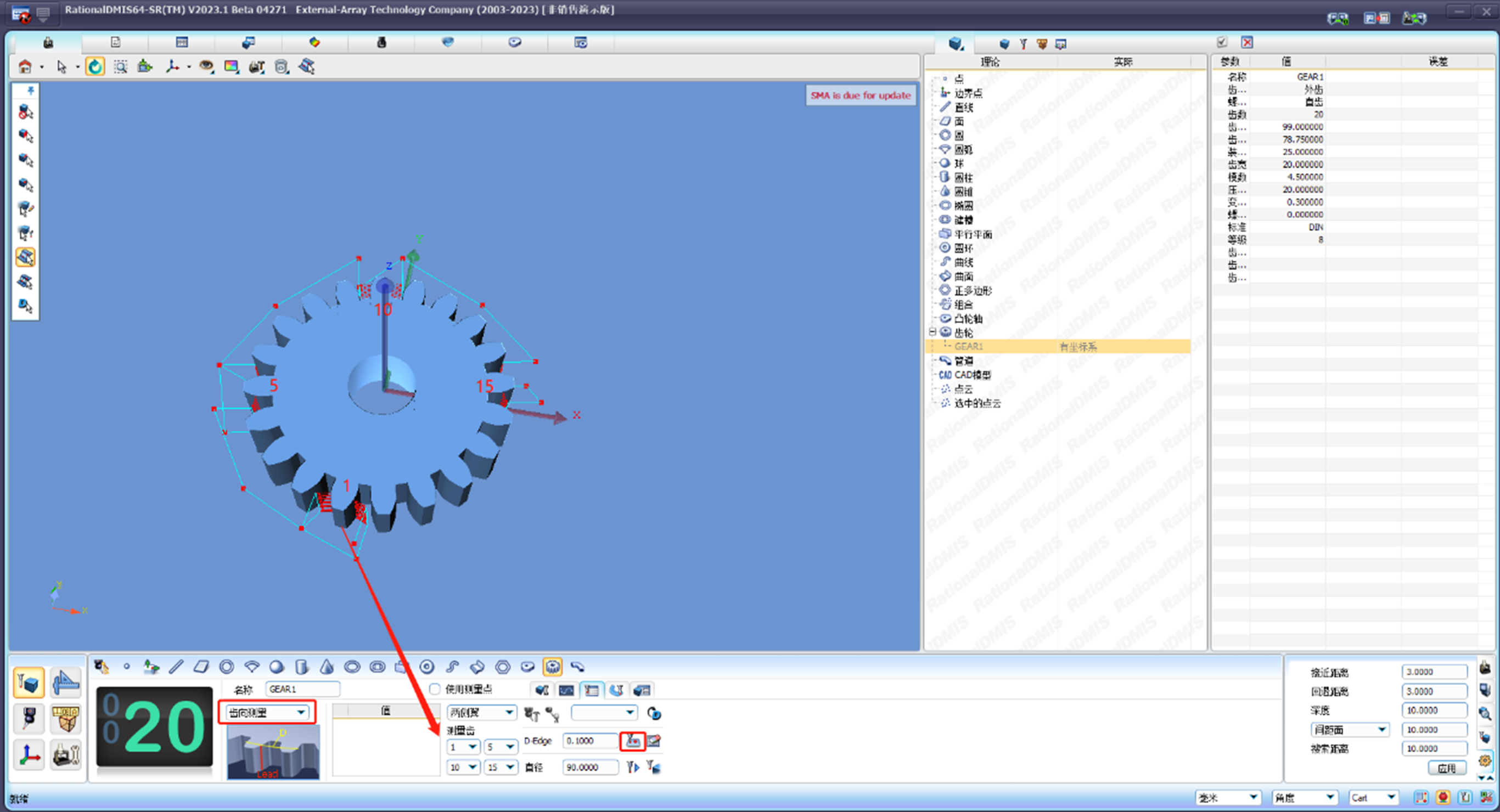
Task: Click the SMA is due for update banner
Action: (x=861, y=95)
